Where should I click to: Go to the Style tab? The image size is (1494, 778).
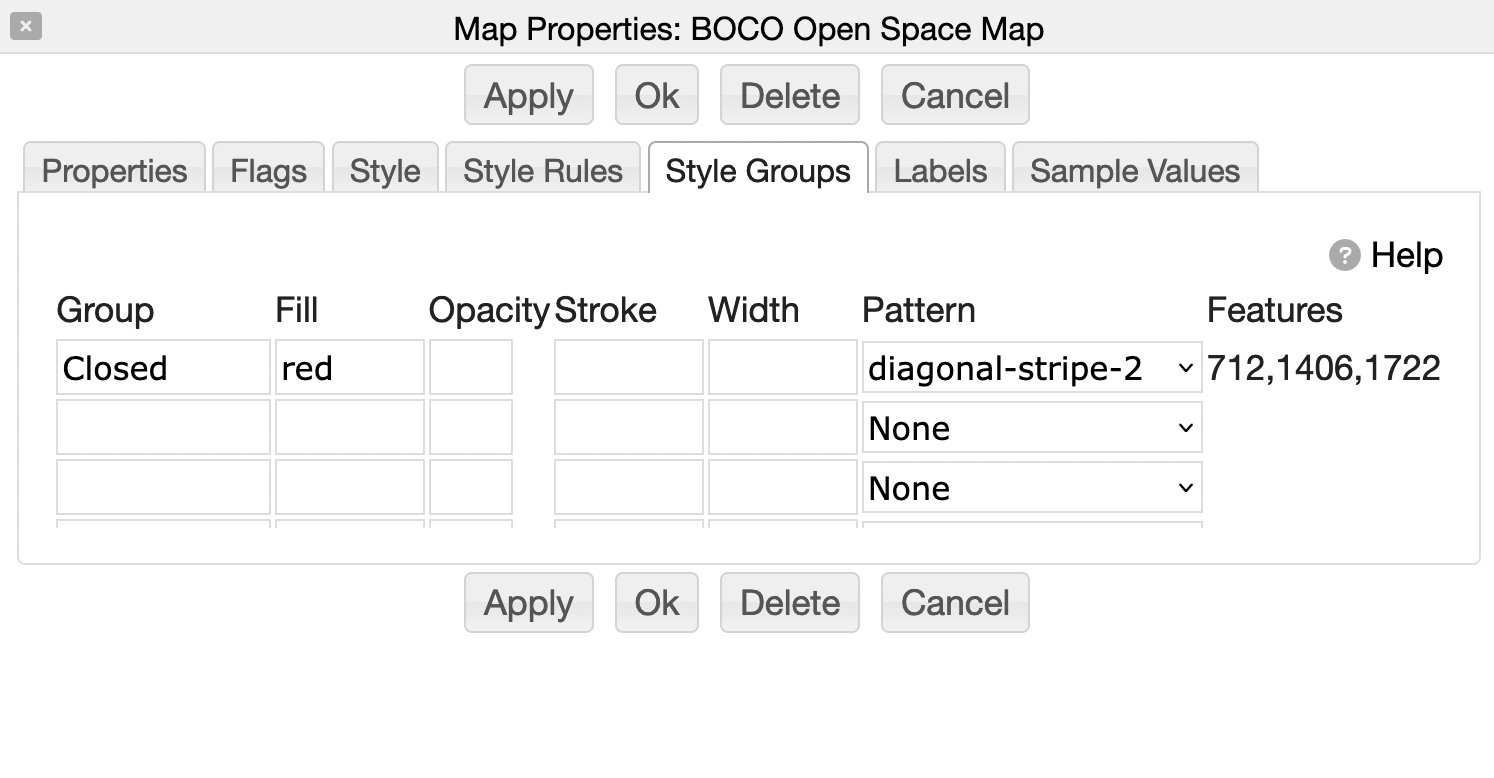tap(385, 170)
